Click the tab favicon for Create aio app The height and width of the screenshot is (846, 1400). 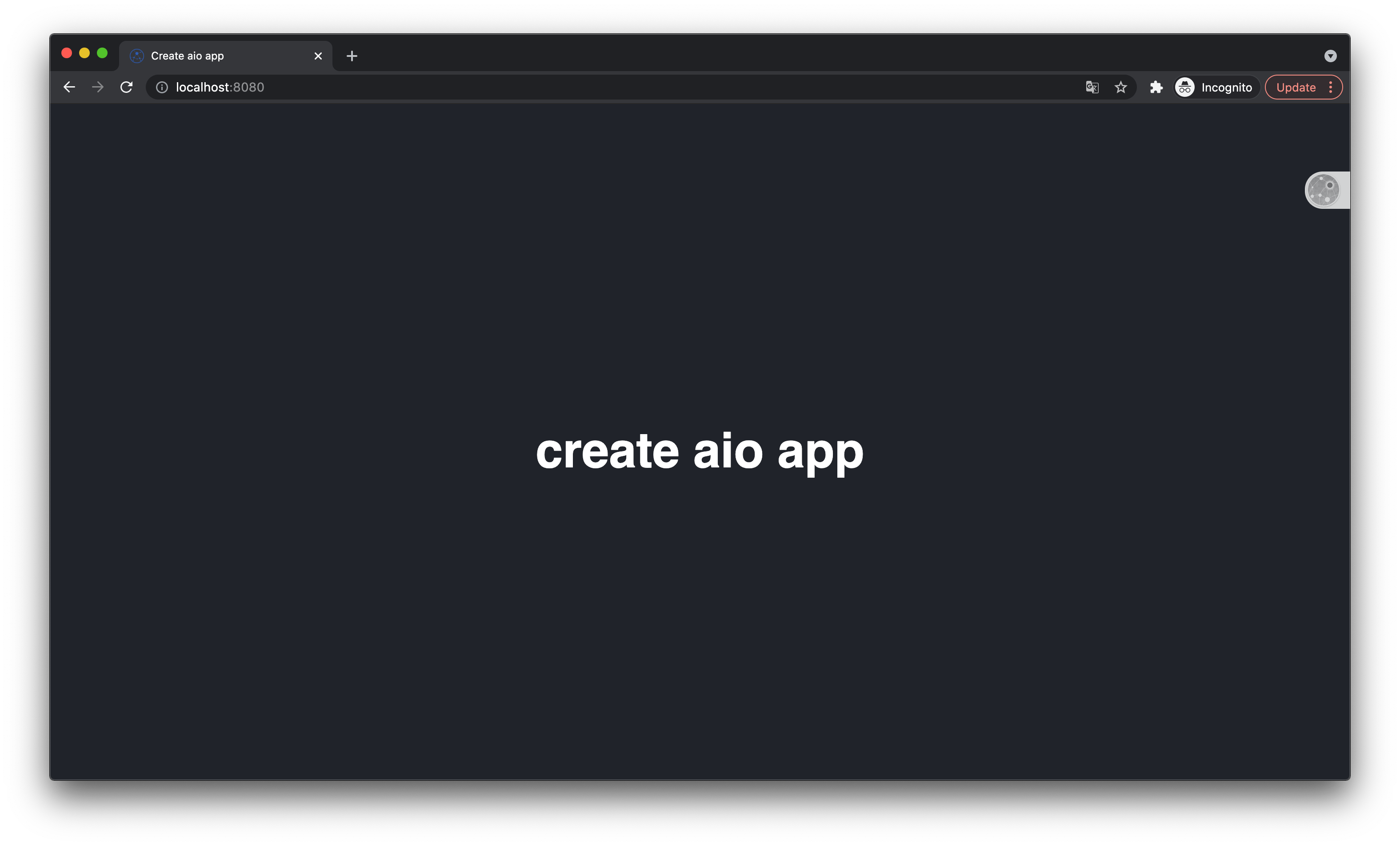[137, 56]
